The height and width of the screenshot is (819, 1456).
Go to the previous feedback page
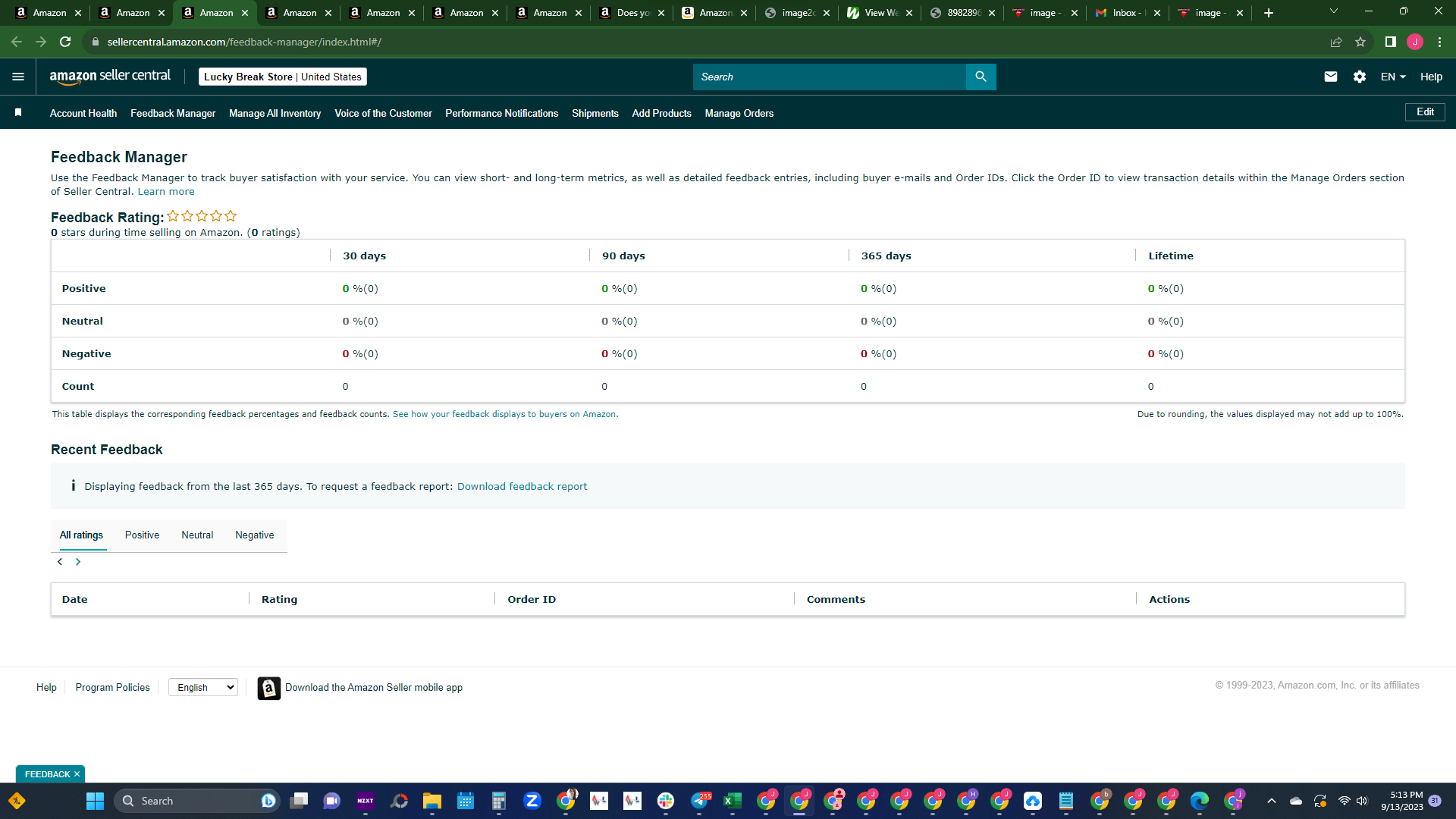coord(60,562)
